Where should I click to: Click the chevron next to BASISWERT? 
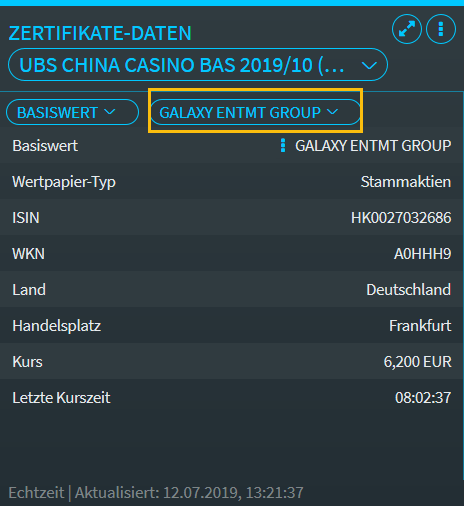pyautogui.click(x=110, y=112)
